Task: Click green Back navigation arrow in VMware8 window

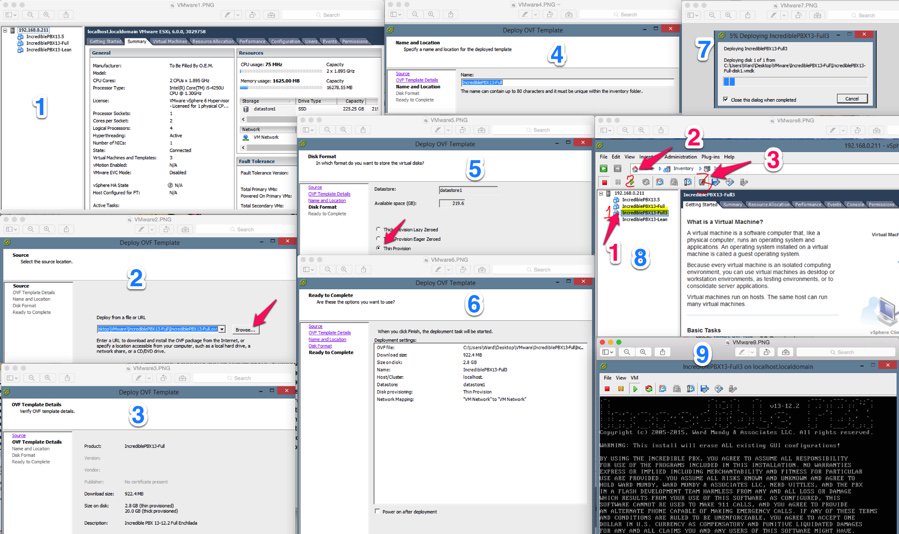Action: [x=604, y=169]
